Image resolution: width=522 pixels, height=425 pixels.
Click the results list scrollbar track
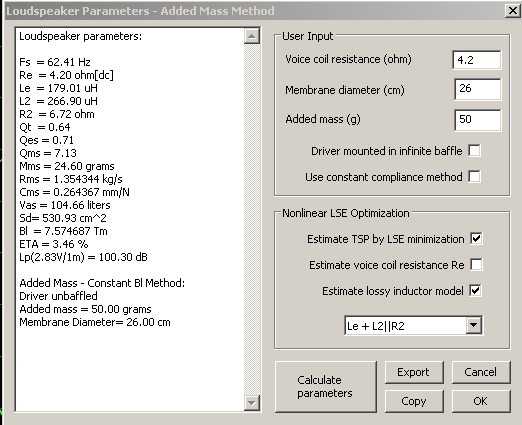[252, 219]
